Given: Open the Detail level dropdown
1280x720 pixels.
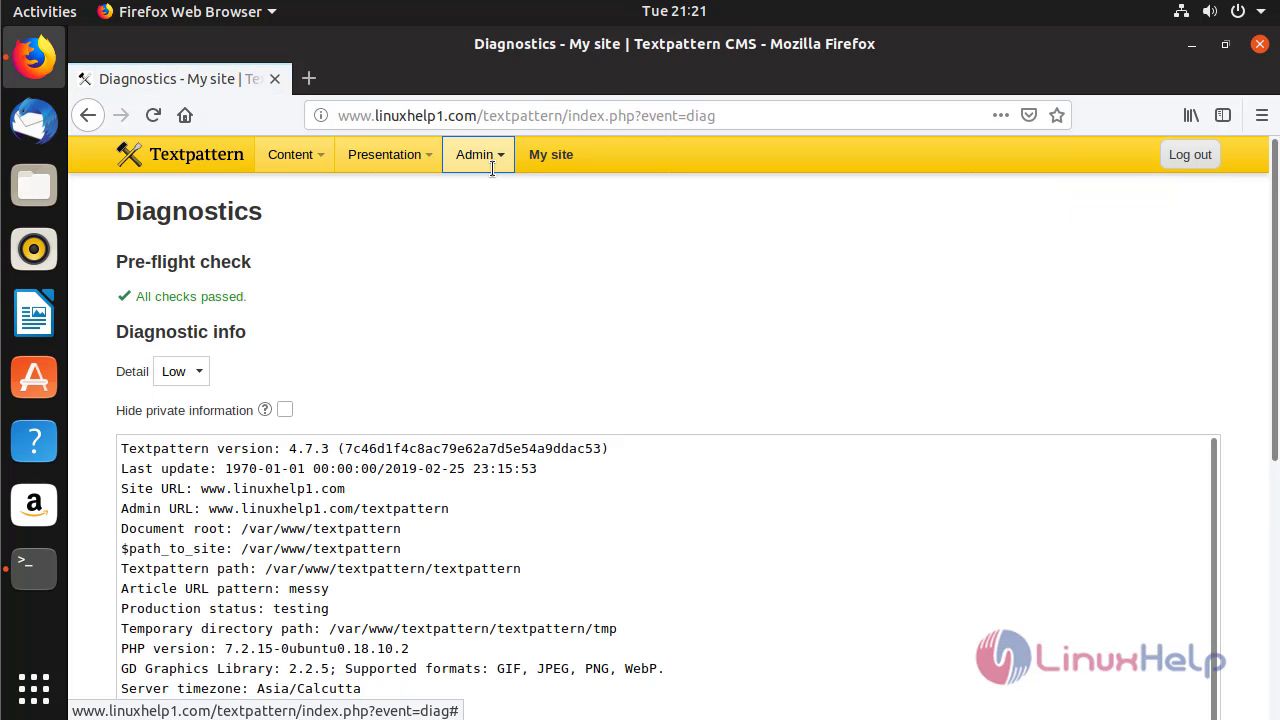Looking at the screenshot, I should click(x=181, y=371).
